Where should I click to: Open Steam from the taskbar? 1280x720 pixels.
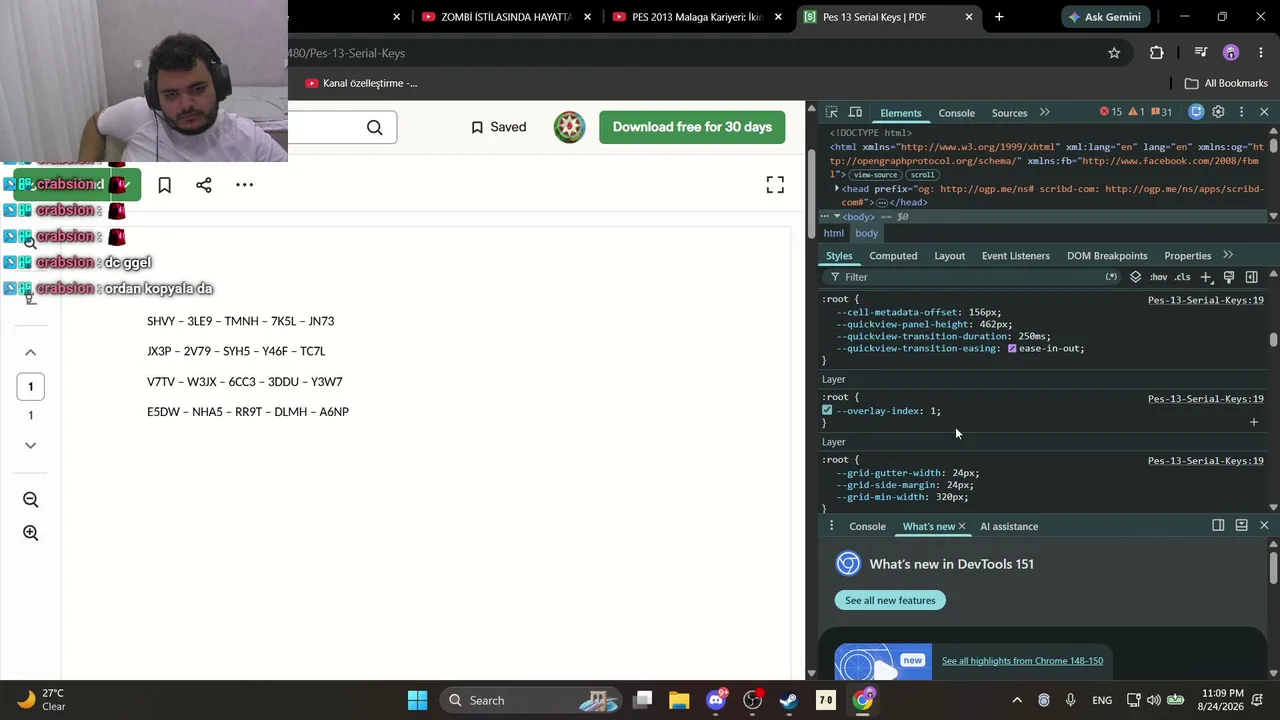pos(789,700)
